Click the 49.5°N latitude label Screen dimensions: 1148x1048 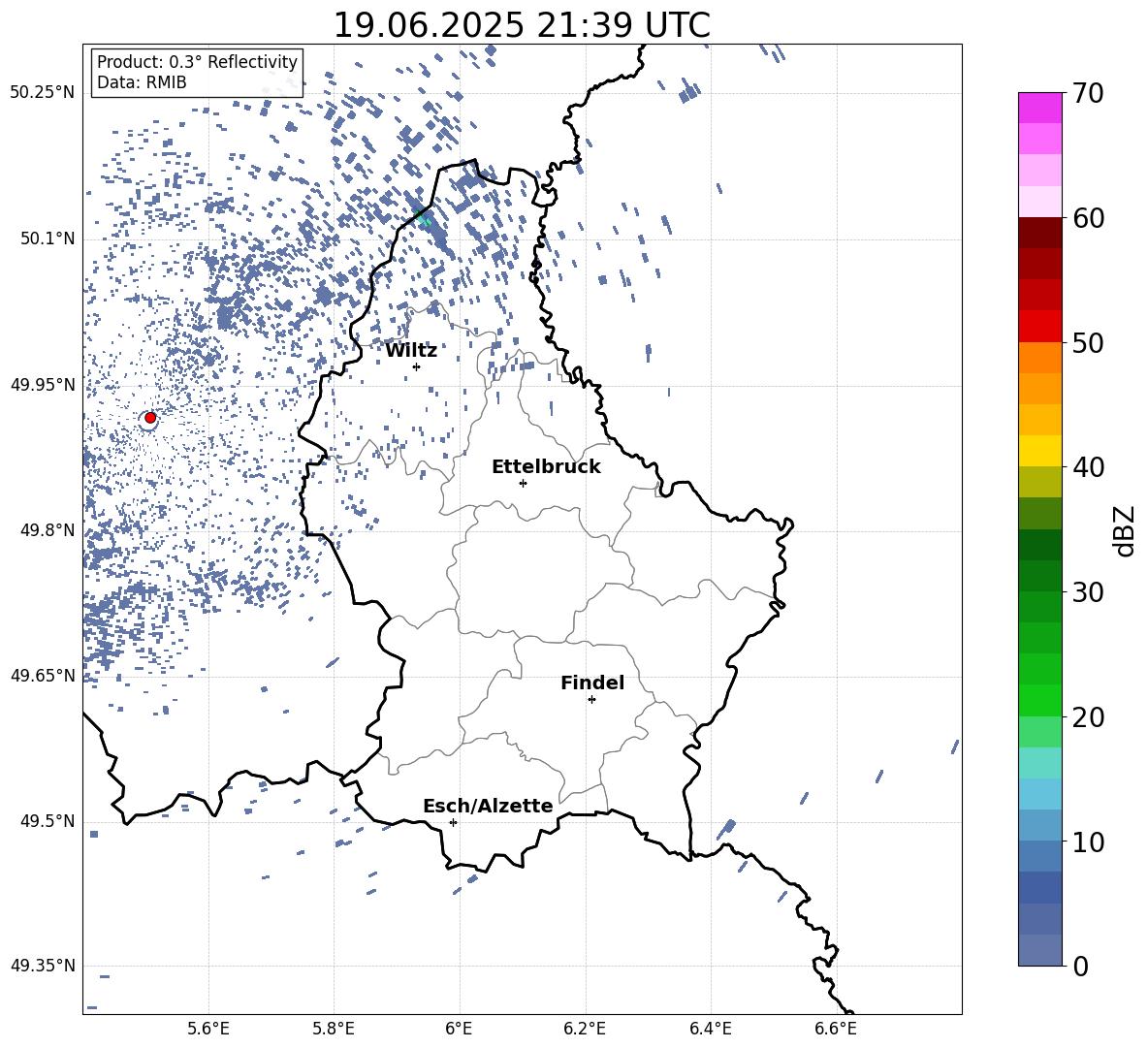point(47,821)
